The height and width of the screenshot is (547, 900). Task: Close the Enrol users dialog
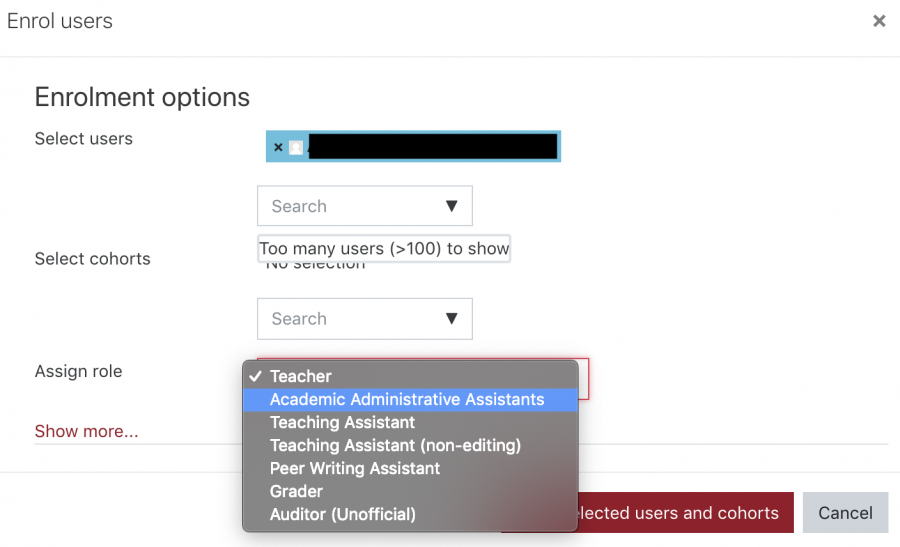[879, 21]
